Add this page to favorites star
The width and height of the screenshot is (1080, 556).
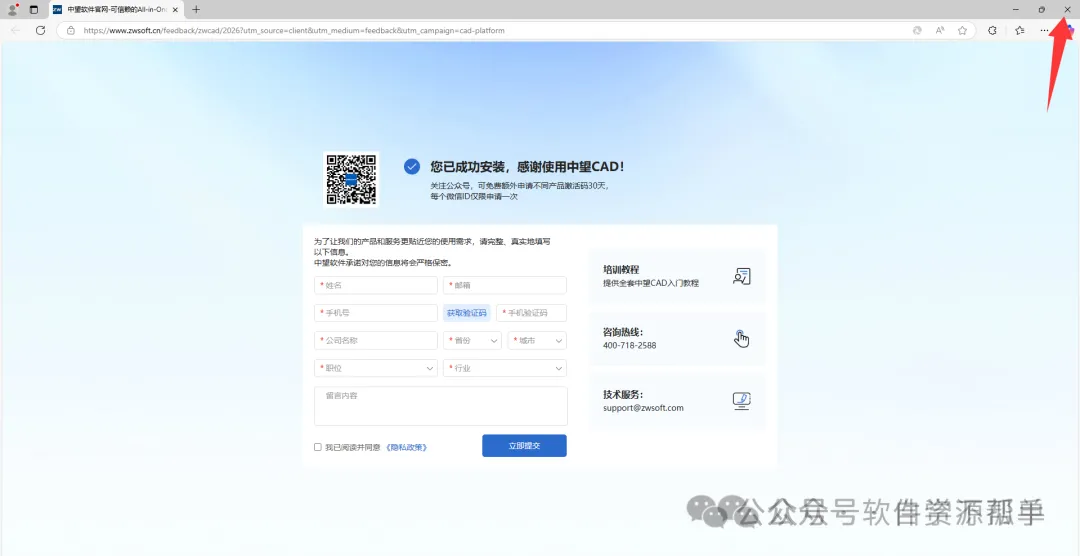pyautogui.click(x=962, y=30)
